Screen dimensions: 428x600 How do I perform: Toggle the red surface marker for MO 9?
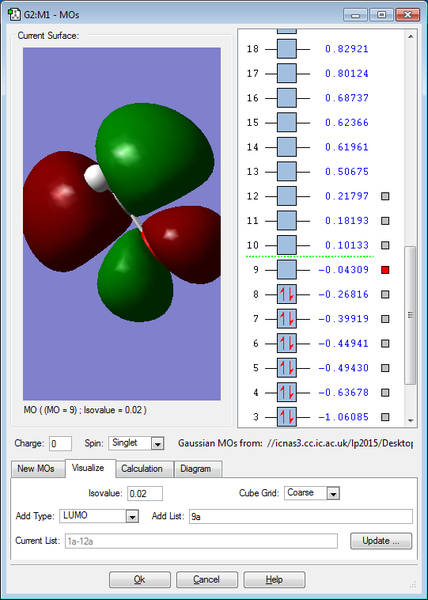tap(385, 270)
